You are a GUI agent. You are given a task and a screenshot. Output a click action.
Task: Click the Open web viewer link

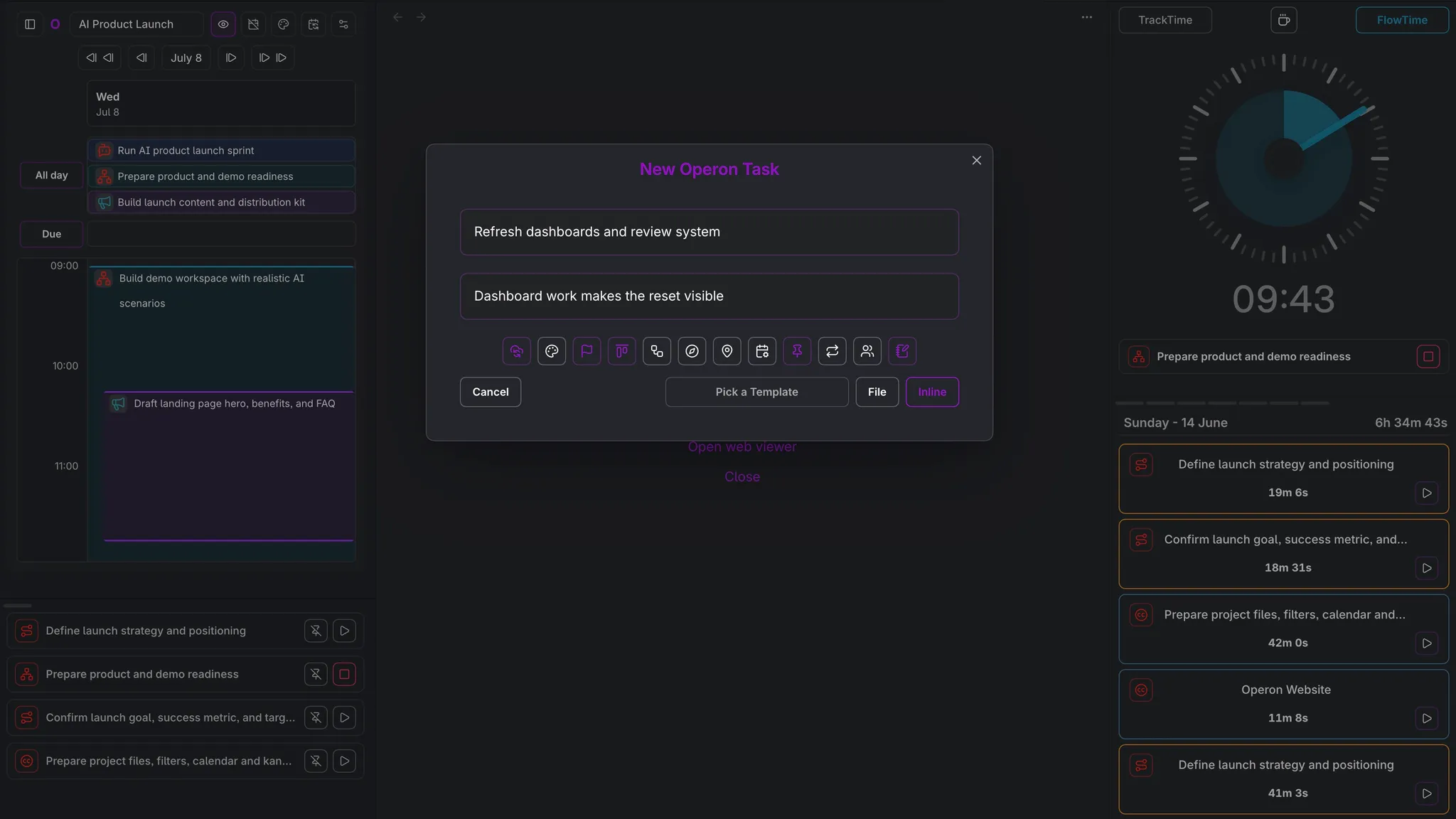(742, 446)
